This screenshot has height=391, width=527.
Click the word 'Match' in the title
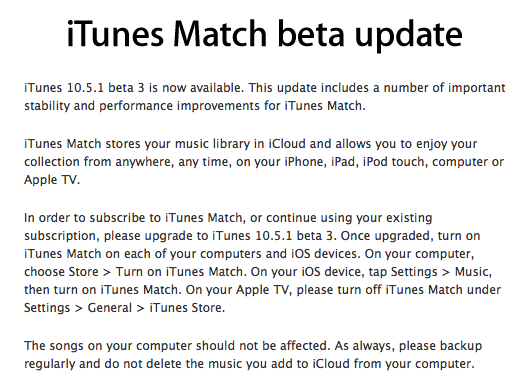coord(220,34)
